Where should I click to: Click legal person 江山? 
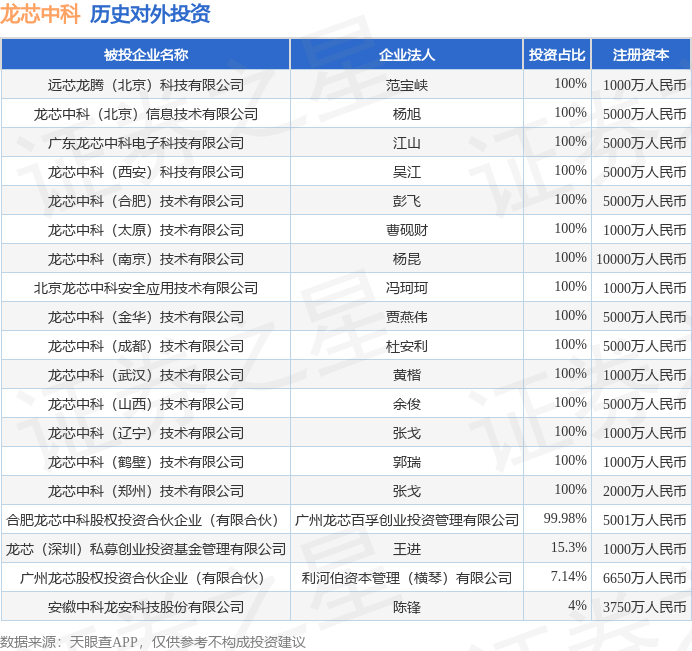[406, 143]
